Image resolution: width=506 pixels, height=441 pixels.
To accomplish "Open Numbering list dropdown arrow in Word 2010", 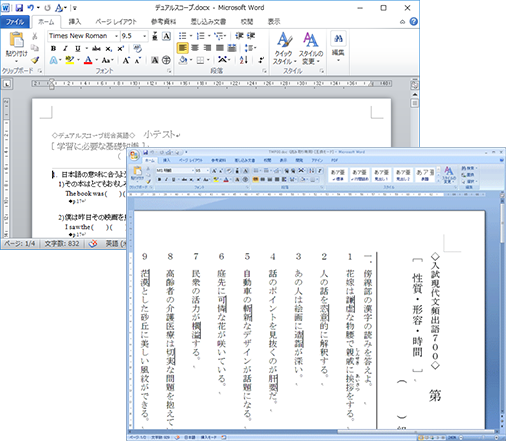I will [x=209, y=36].
